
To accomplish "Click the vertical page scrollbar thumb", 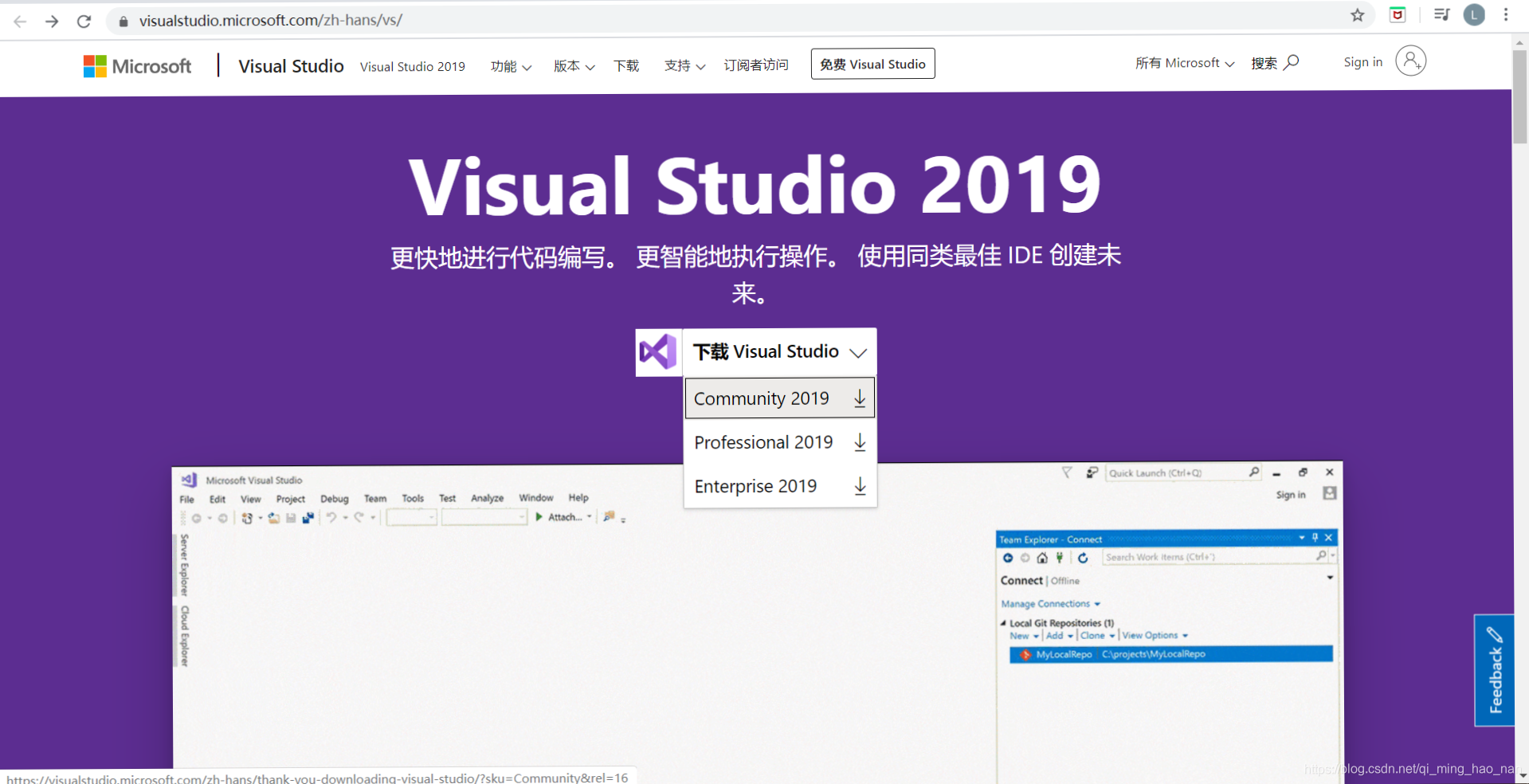I will [1521, 96].
